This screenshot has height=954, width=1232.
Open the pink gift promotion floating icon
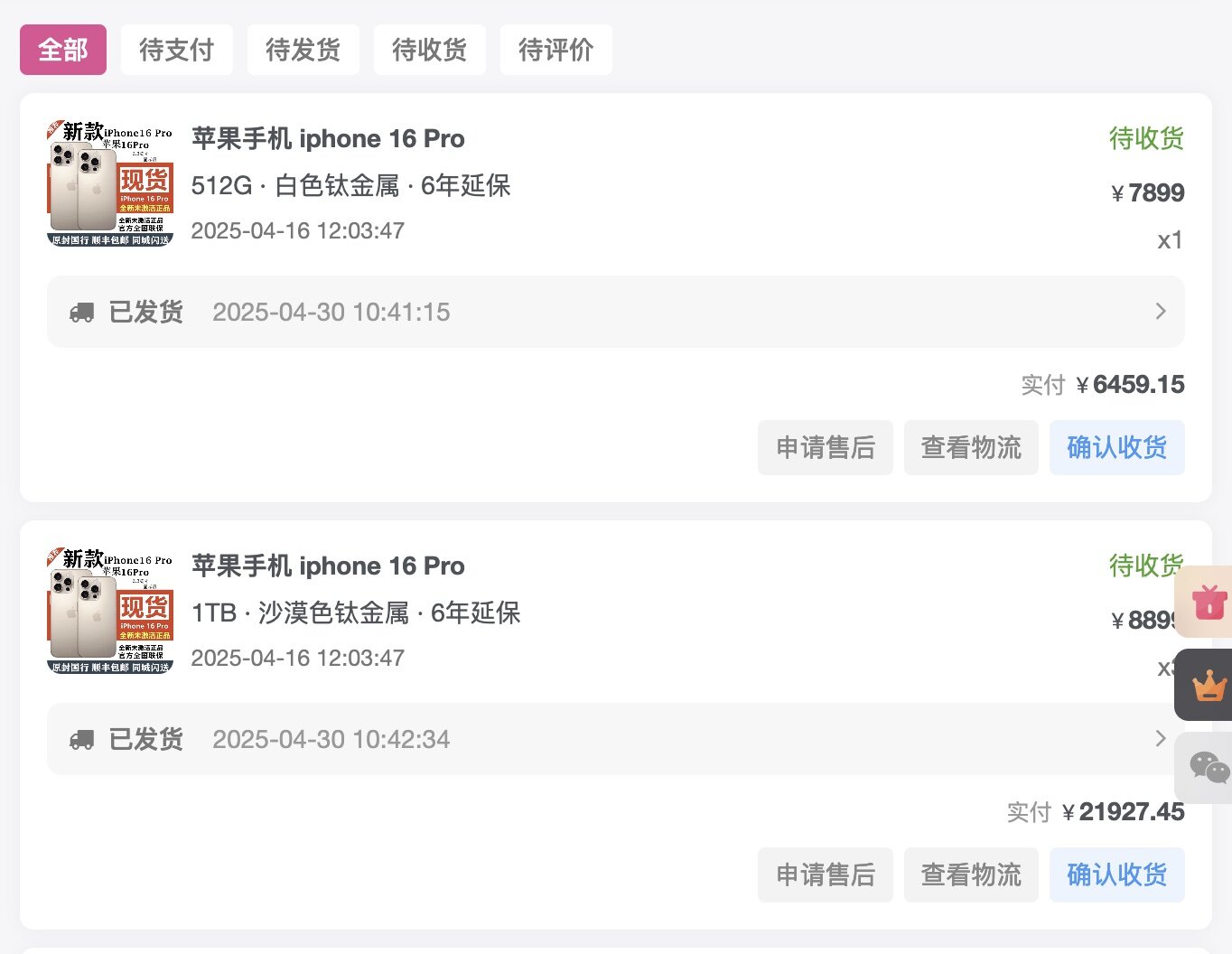click(1210, 602)
